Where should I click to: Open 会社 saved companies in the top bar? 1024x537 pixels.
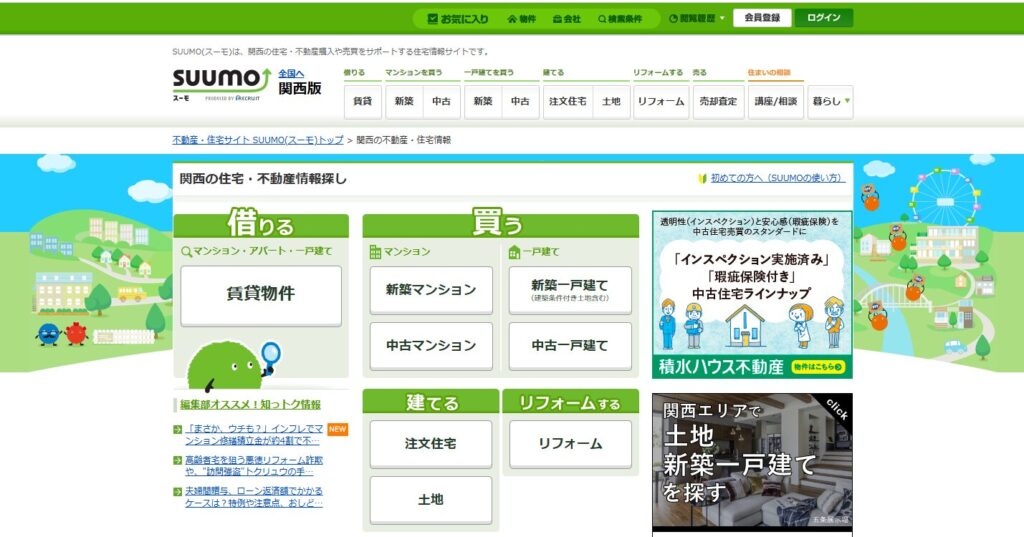click(567, 19)
